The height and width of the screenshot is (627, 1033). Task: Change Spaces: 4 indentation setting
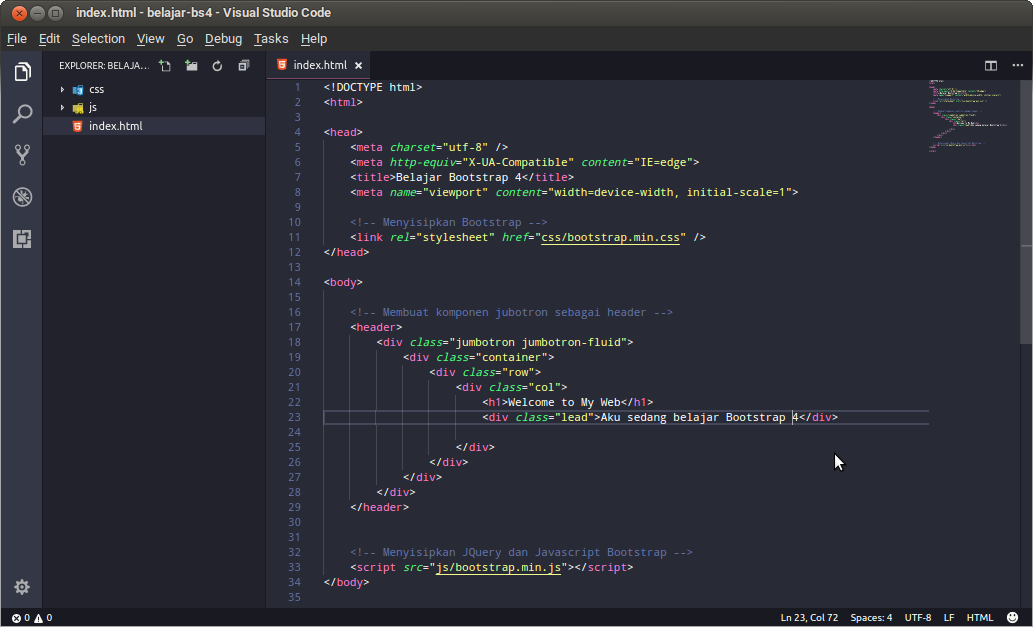[x=871, y=616]
